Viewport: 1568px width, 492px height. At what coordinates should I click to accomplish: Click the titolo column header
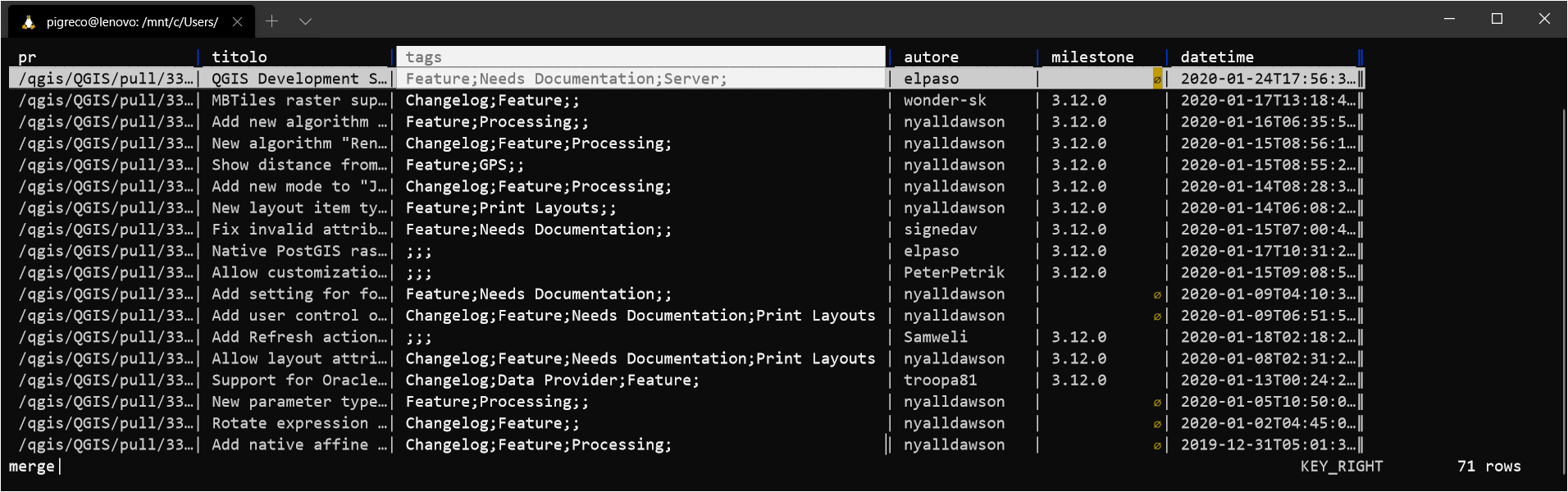click(239, 57)
